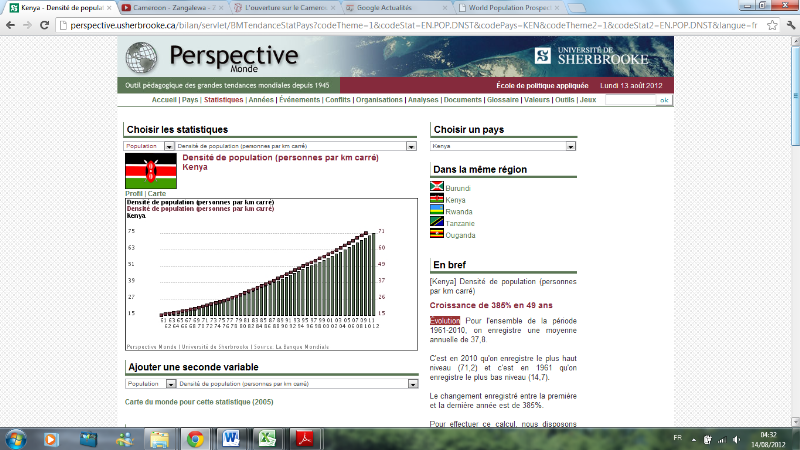Open Adobe Reader from taskbar
The width and height of the screenshot is (800, 450).
[x=304, y=439]
